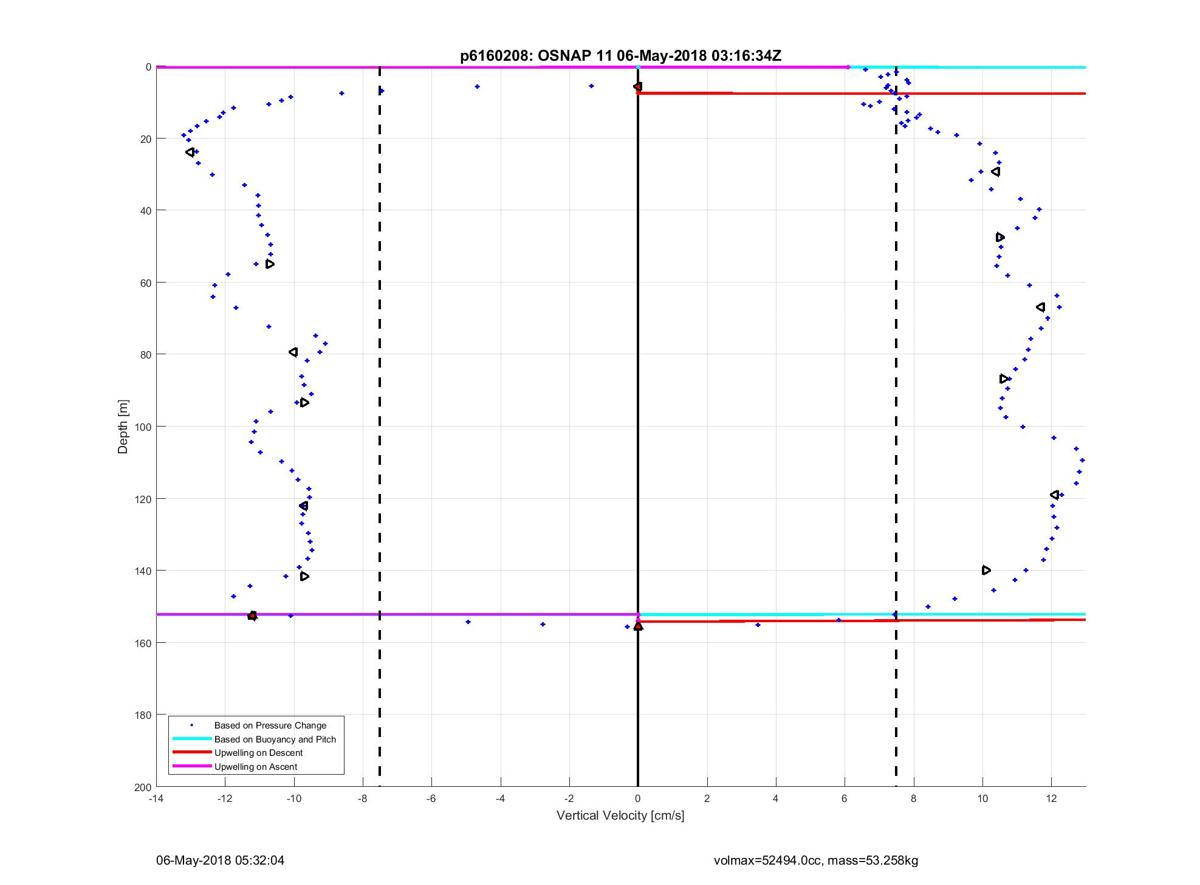Click the magenta line sample in legend
The image size is (1200, 885).
[x=191, y=766]
